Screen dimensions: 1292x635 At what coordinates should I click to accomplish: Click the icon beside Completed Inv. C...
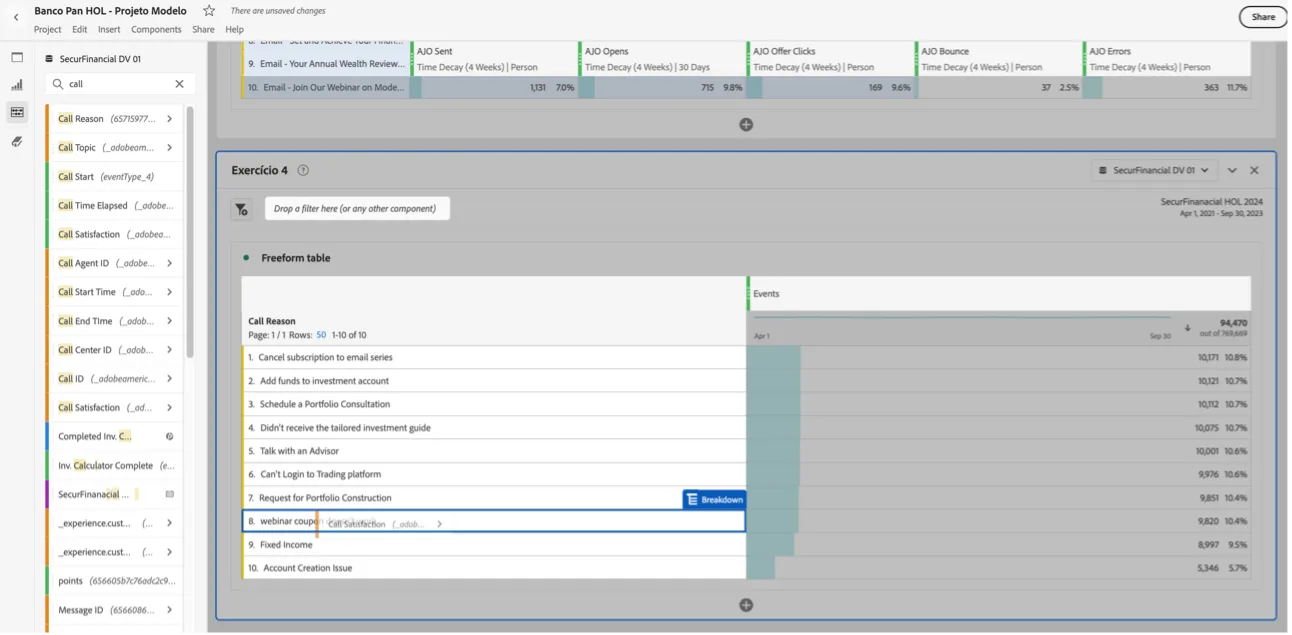tap(169, 437)
